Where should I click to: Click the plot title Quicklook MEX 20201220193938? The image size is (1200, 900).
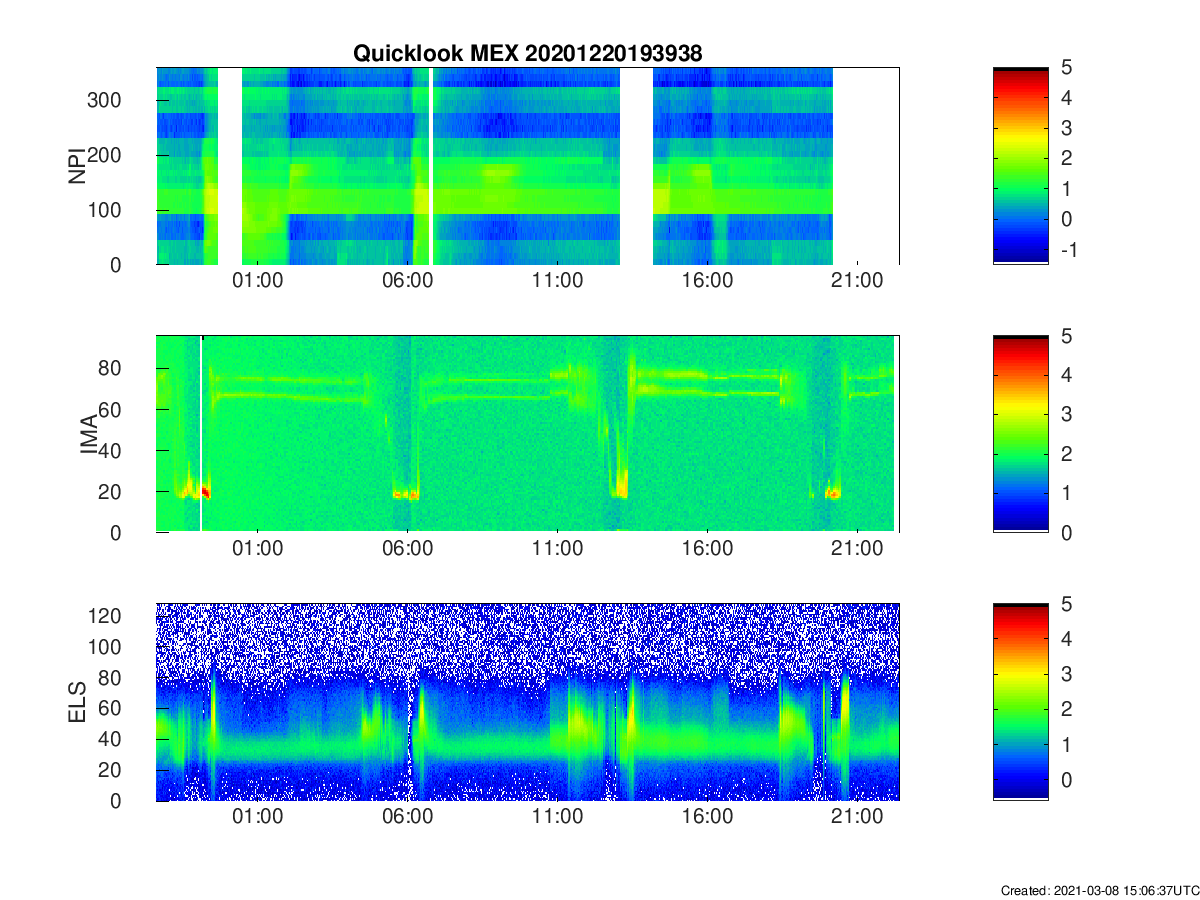[527, 54]
